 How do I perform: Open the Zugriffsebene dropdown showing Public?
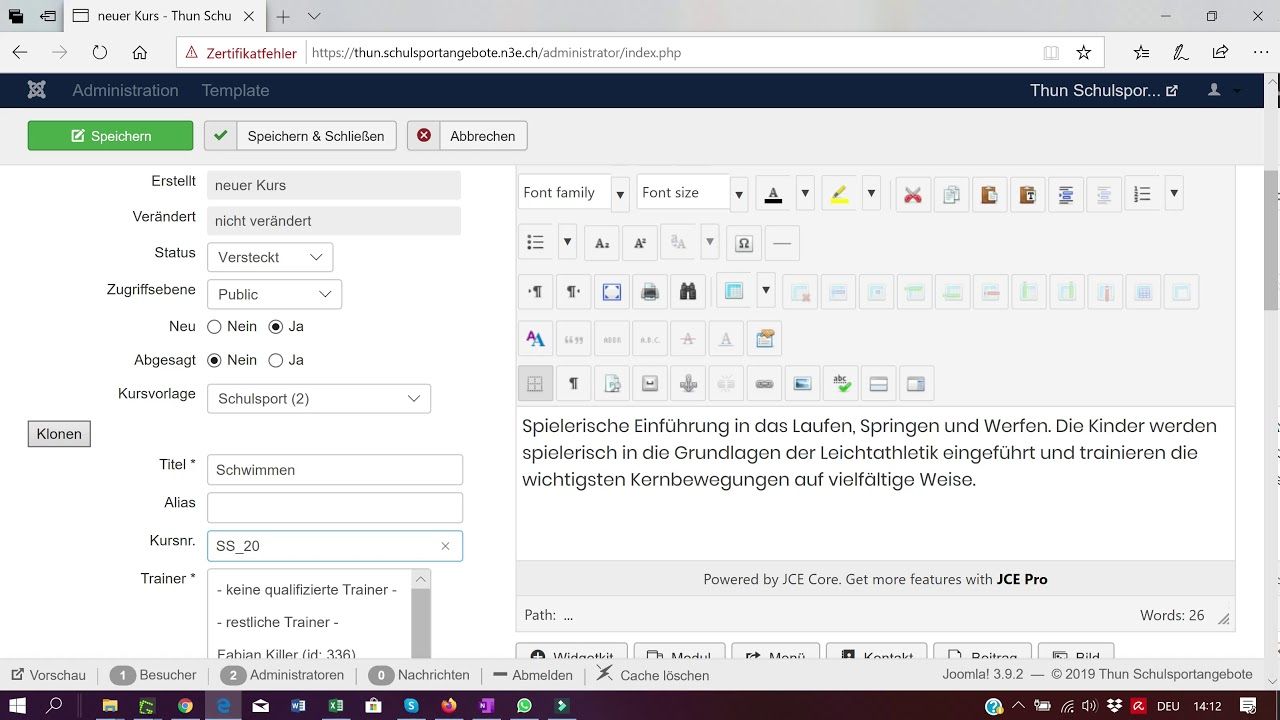click(274, 294)
